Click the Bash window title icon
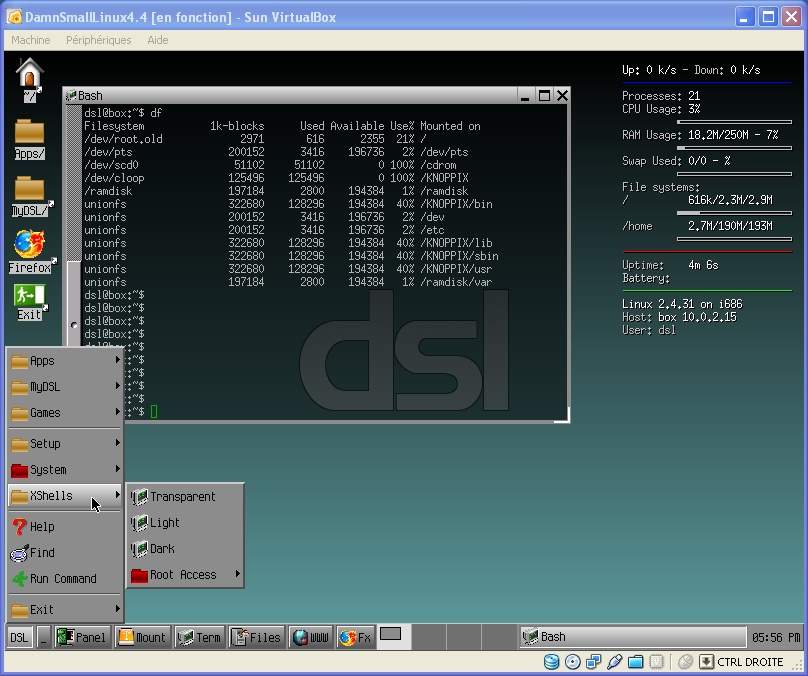 71,96
